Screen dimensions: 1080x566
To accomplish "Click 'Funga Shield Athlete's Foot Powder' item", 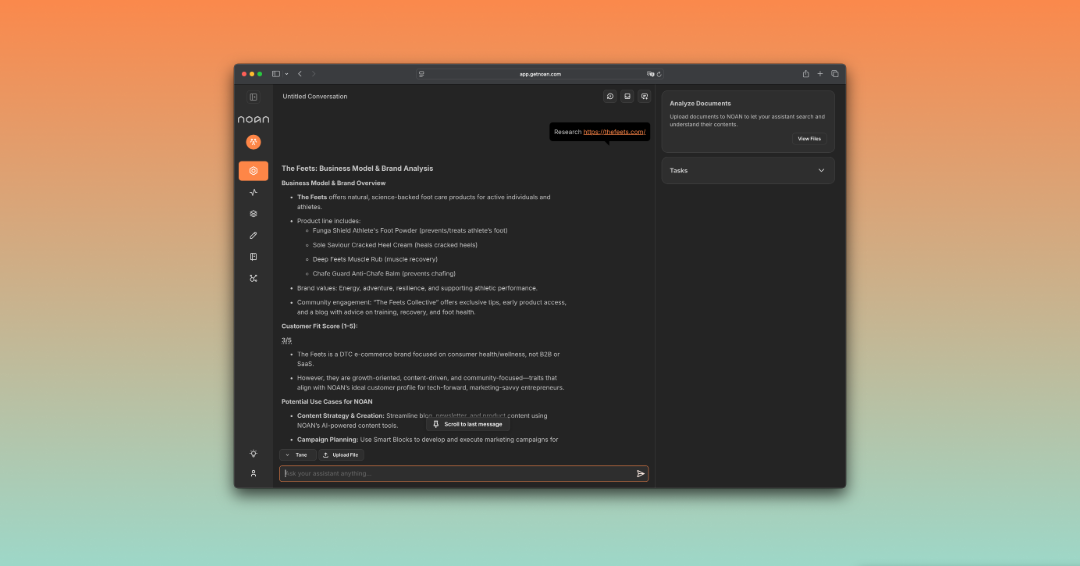I will 410,231.
